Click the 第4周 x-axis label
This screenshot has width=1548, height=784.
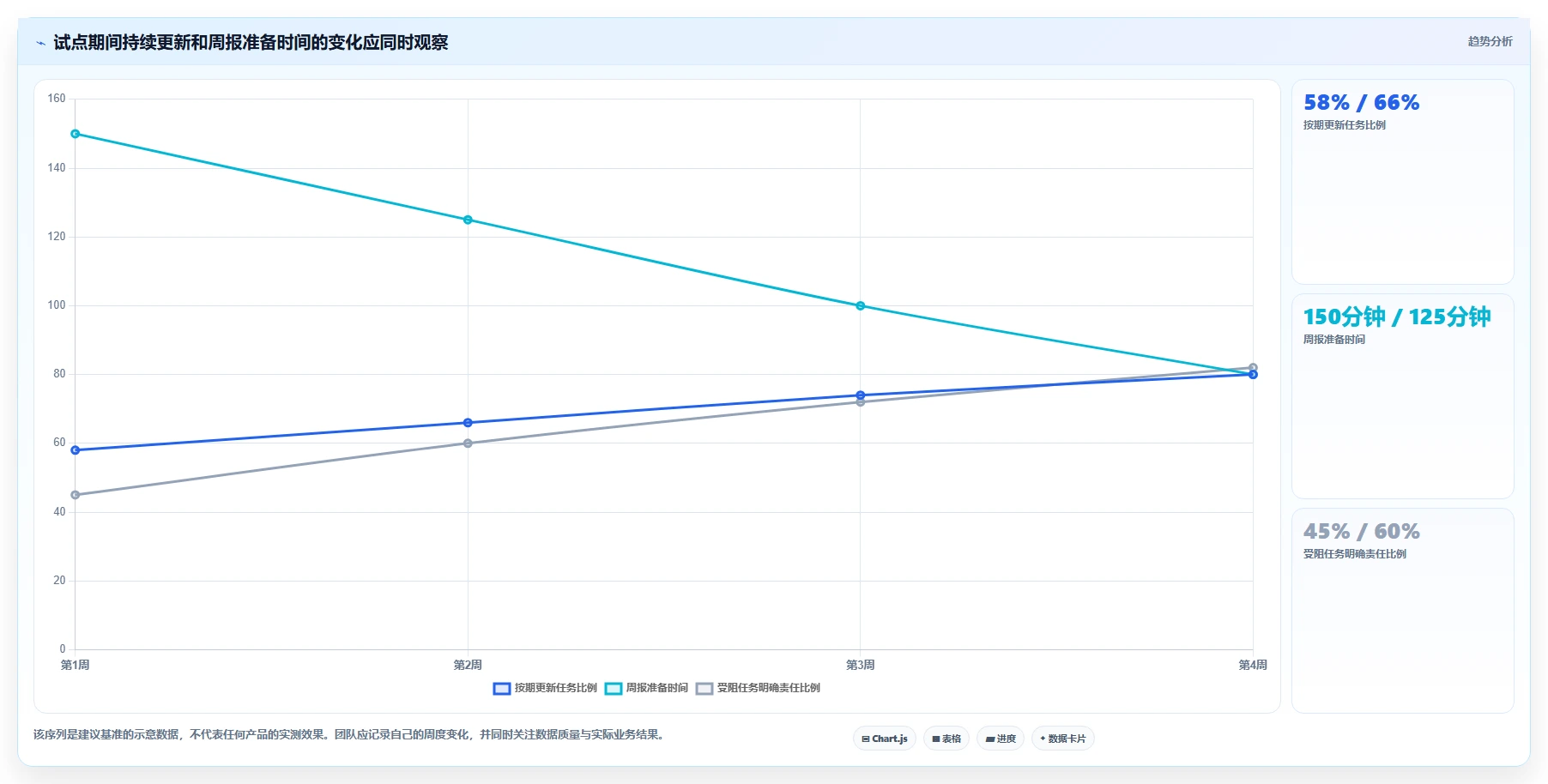click(x=1253, y=665)
